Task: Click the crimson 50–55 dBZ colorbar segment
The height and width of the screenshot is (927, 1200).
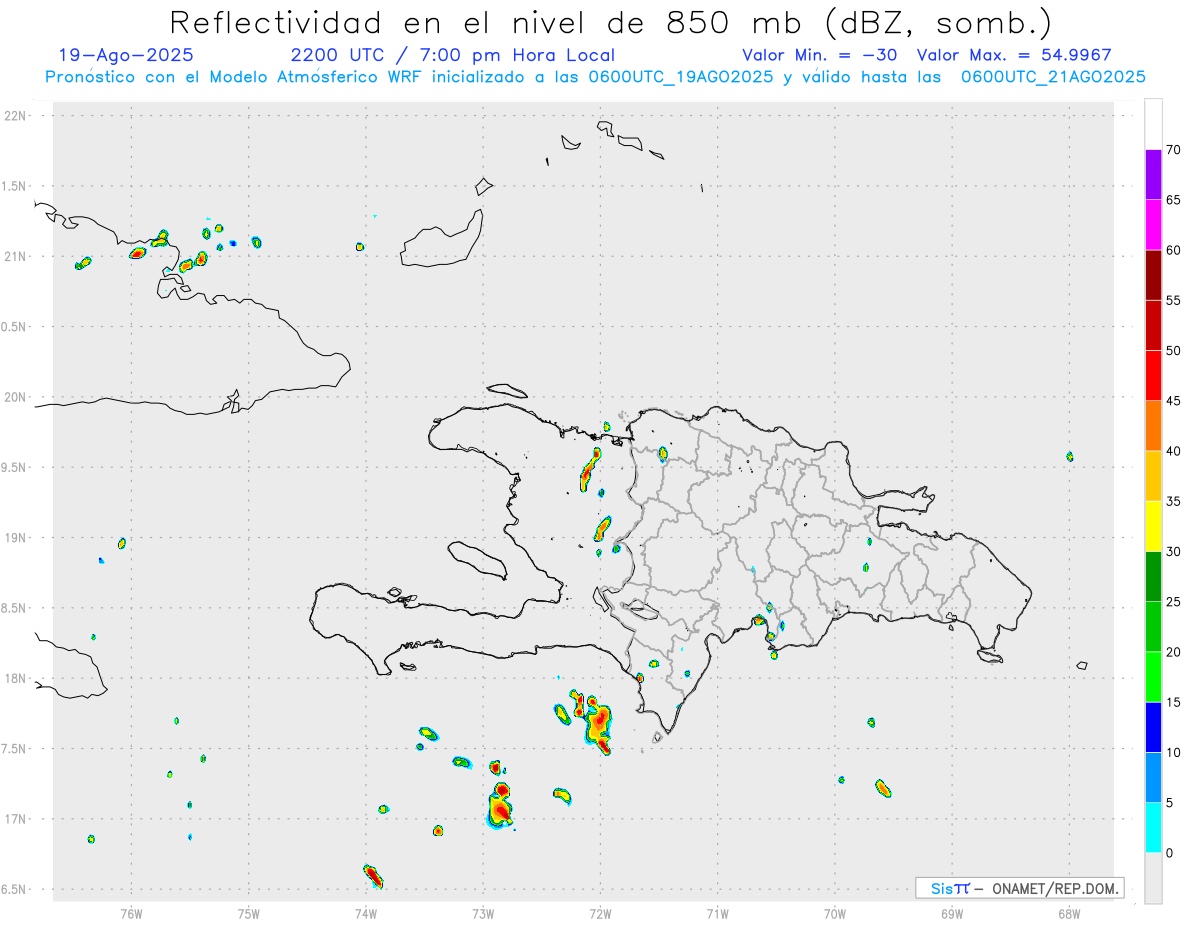Action: point(1153,325)
